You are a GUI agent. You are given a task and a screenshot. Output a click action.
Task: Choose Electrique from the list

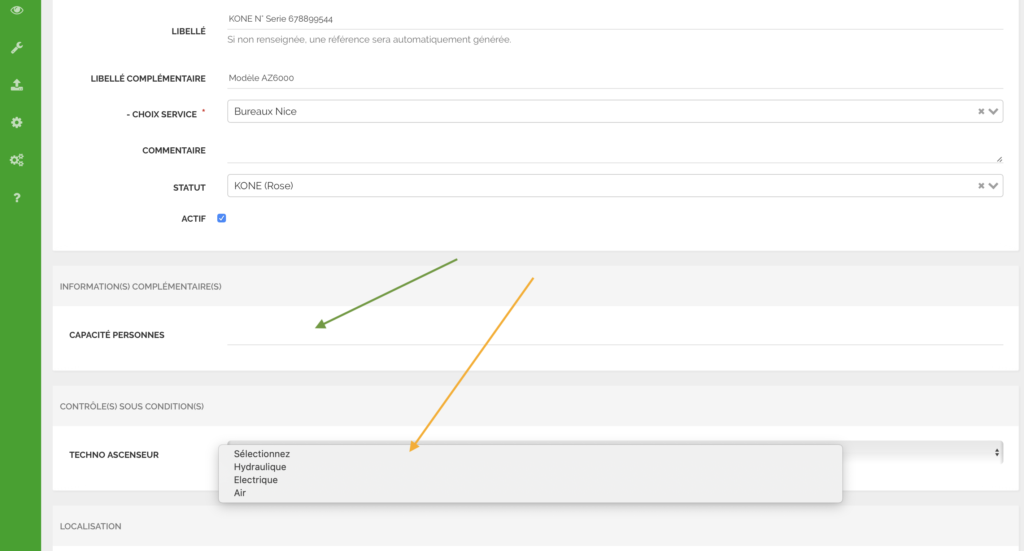[256, 480]
